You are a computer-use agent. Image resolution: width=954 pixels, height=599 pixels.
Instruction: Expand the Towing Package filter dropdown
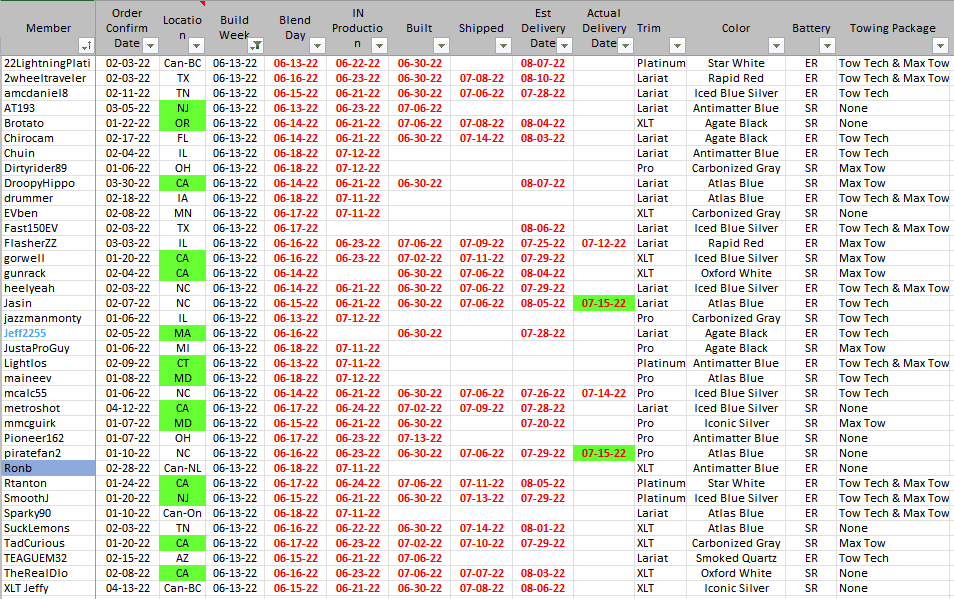[940, 46]
